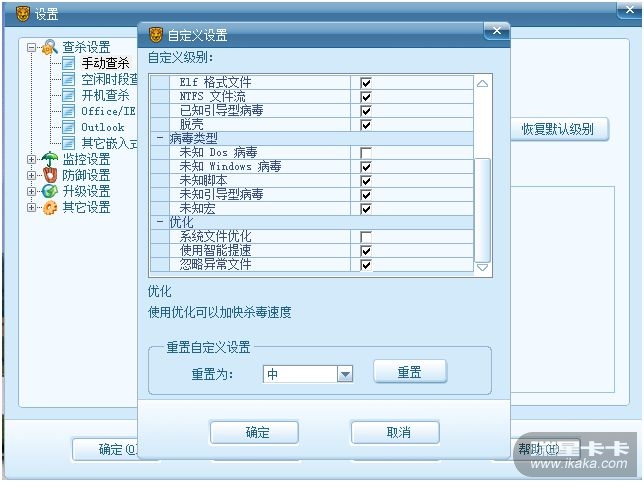The height and width of the screenshot is (482, 644).
Task: Click the 防御设置 shield icon
Action: click(x=50, y=175)
